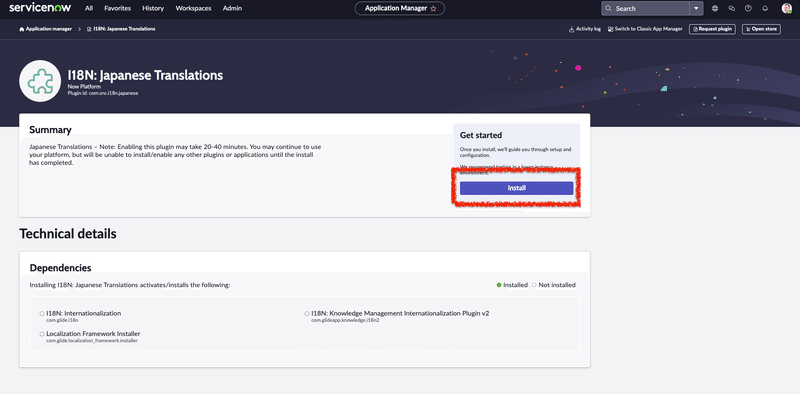Favorite Application Manager with the star icon
This screenshot has width=800, height=394.
(x=434, y=9)
